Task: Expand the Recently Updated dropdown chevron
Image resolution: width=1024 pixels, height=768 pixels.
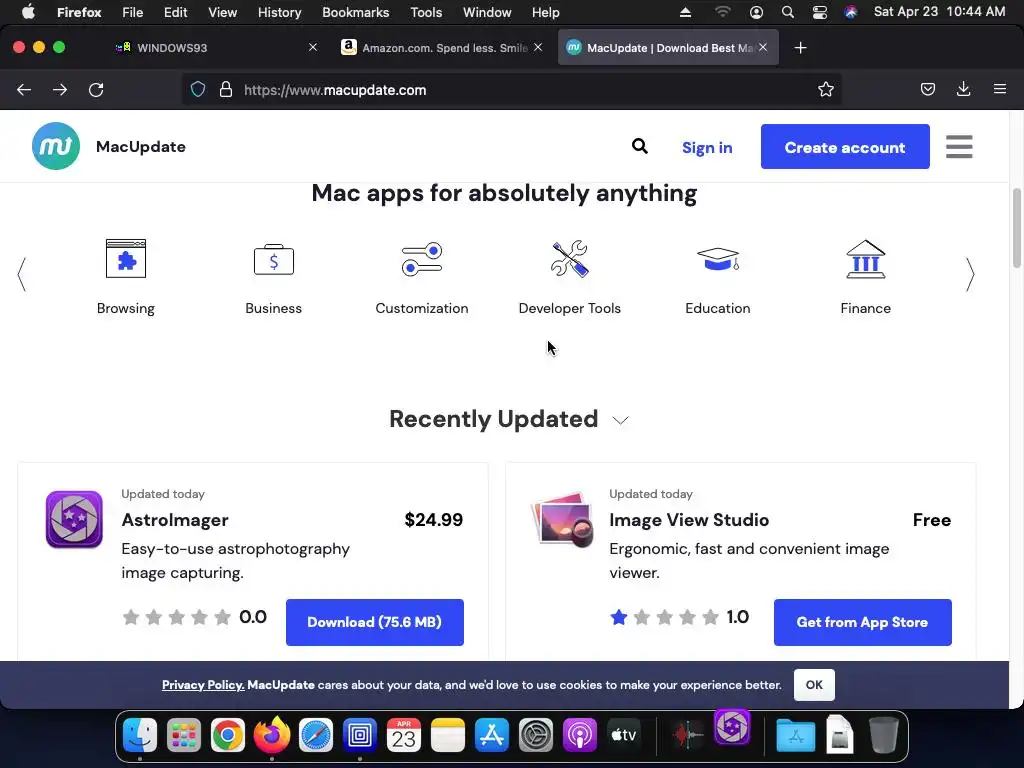Action: point(620,420)
